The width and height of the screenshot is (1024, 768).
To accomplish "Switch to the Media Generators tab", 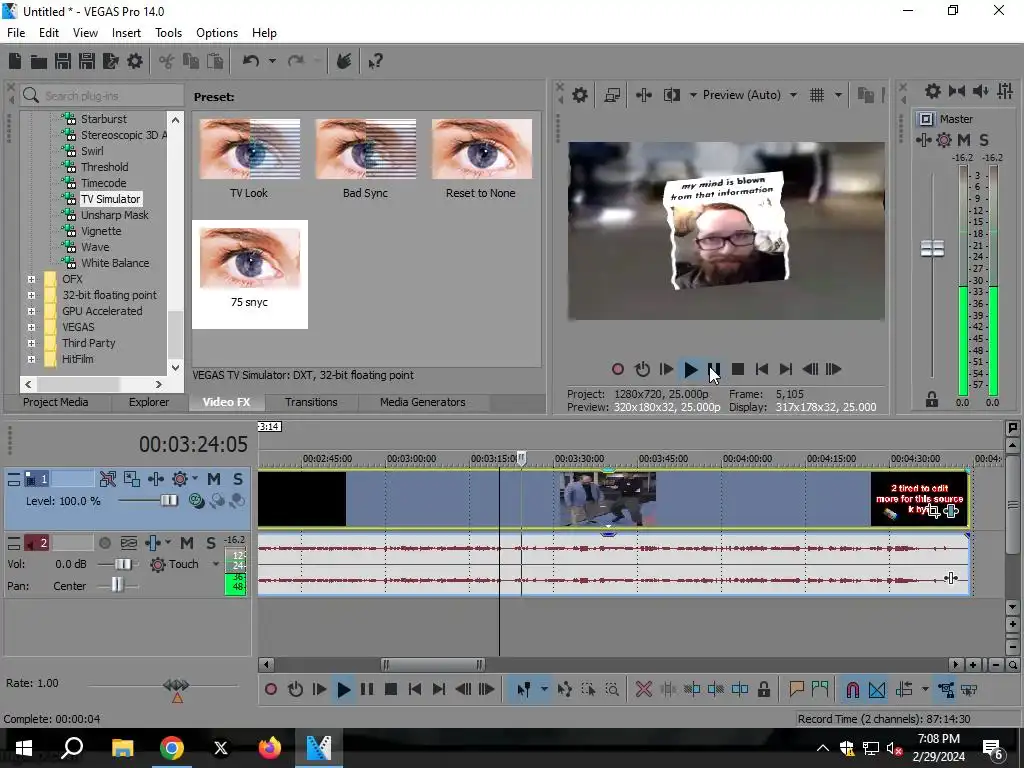I will (x=423, y=402).
